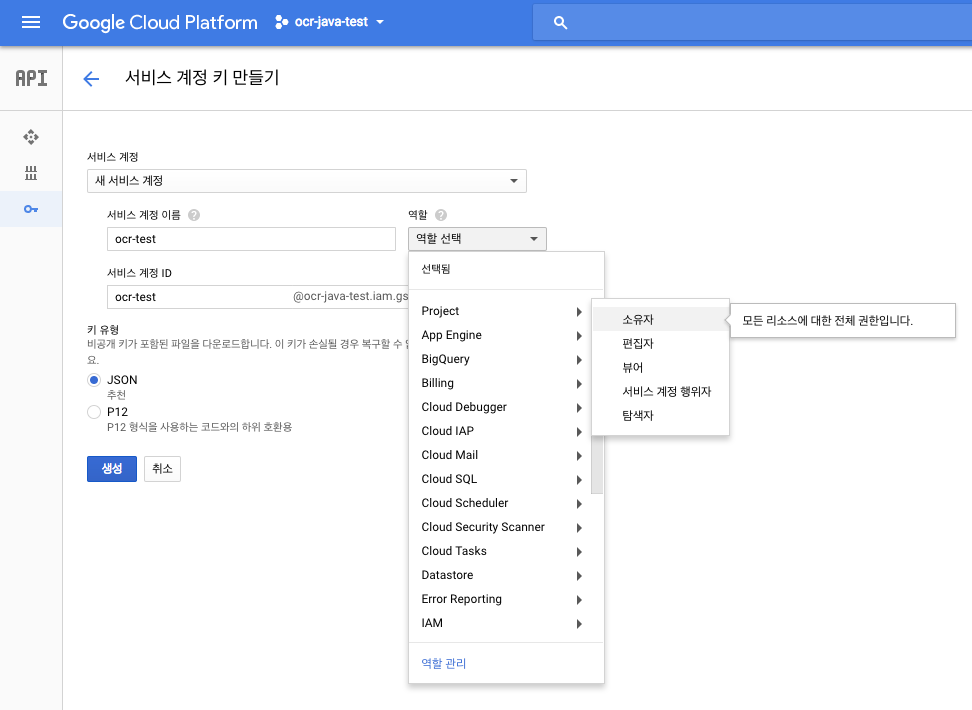The image size is (972, 710).
Task: Open the hamburger navigation menu
Action: pos(30,22)
